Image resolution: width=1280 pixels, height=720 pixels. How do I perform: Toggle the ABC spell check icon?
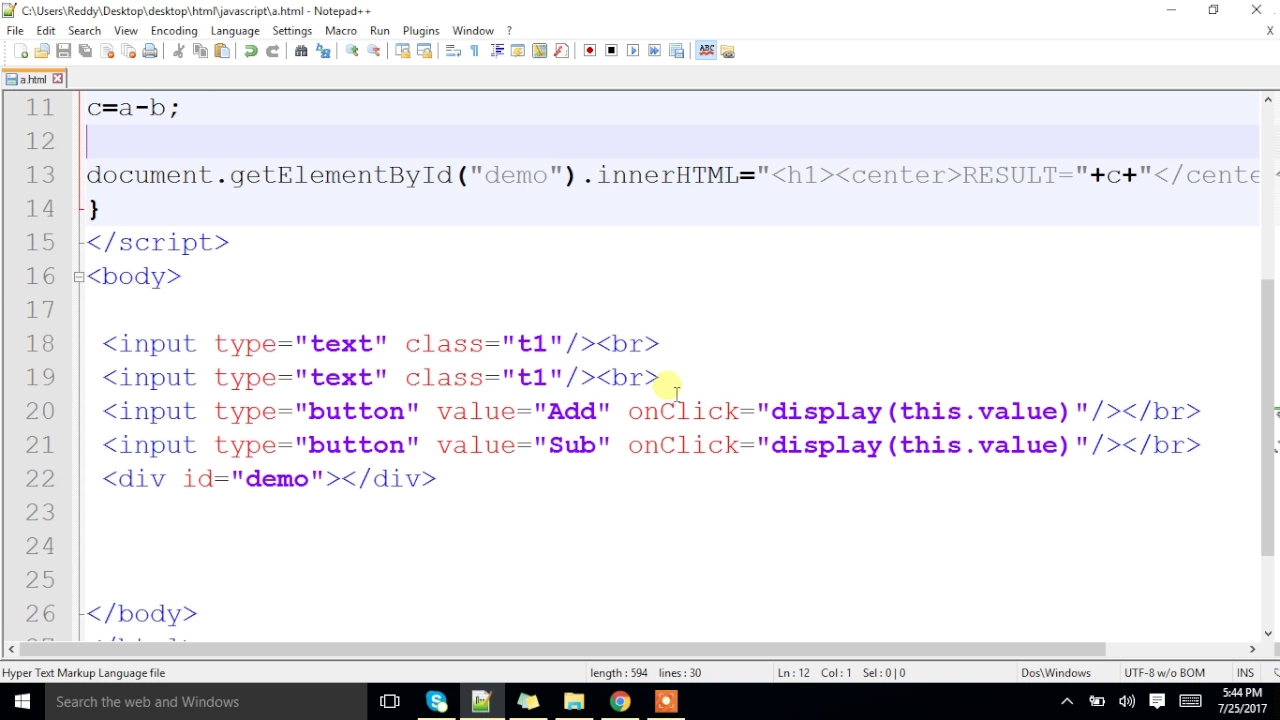706,51
